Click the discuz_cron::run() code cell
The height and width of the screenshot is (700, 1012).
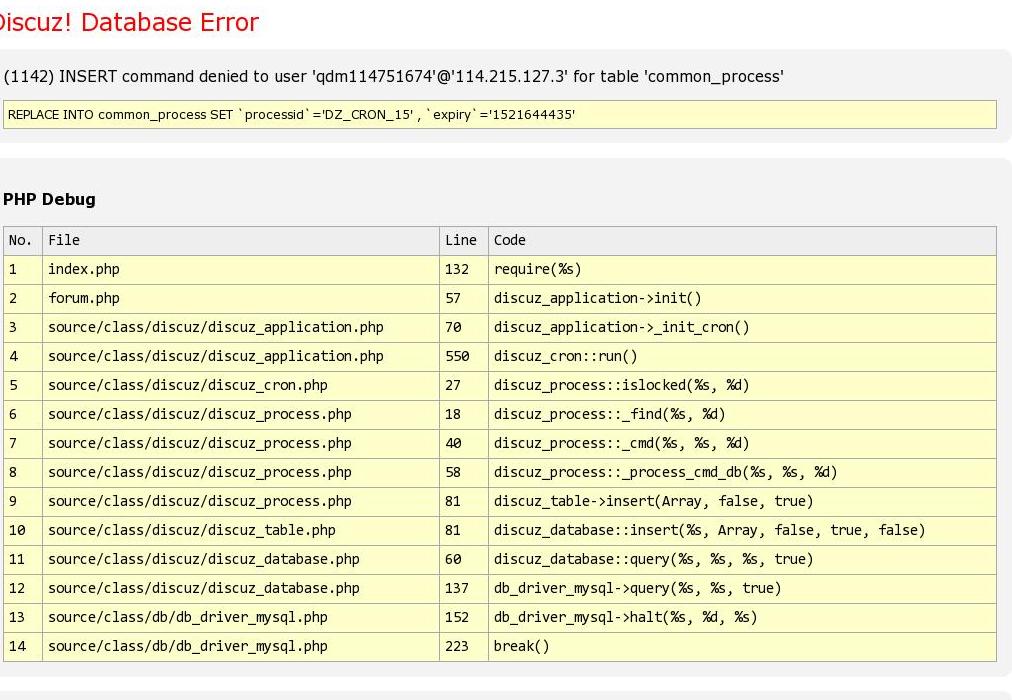742,357
